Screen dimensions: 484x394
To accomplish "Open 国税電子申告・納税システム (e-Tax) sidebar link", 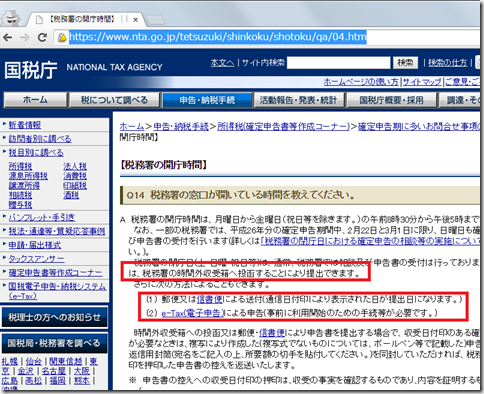I will tap(57, 291).
